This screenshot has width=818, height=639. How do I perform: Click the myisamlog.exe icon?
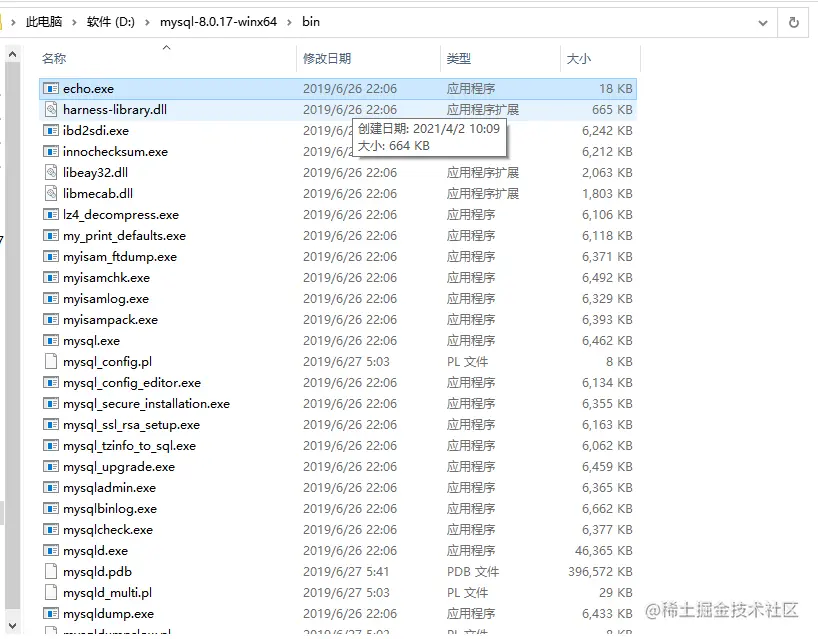pyautogui.click(x=51, y=298)
